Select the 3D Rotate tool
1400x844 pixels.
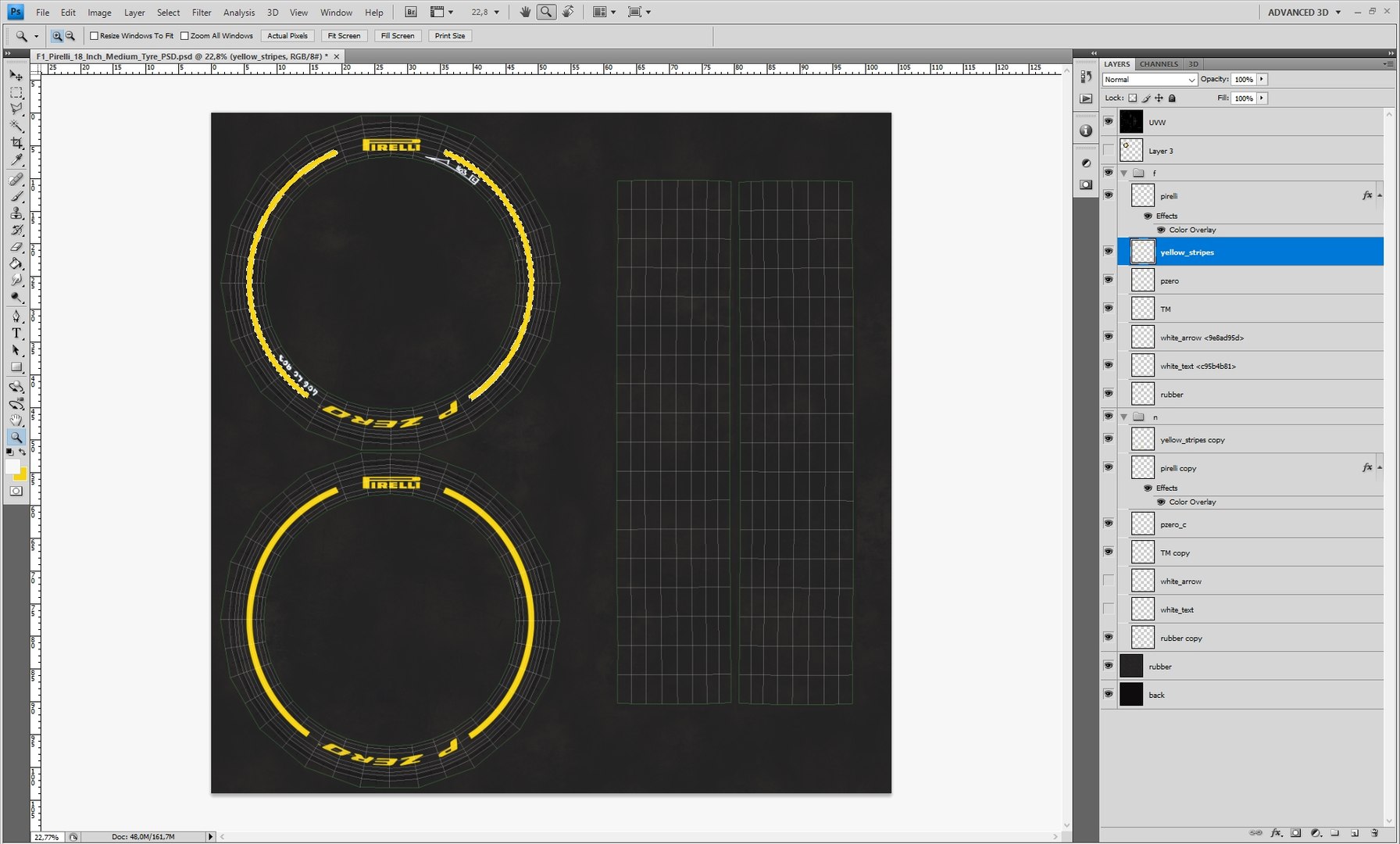coord(16,387)
